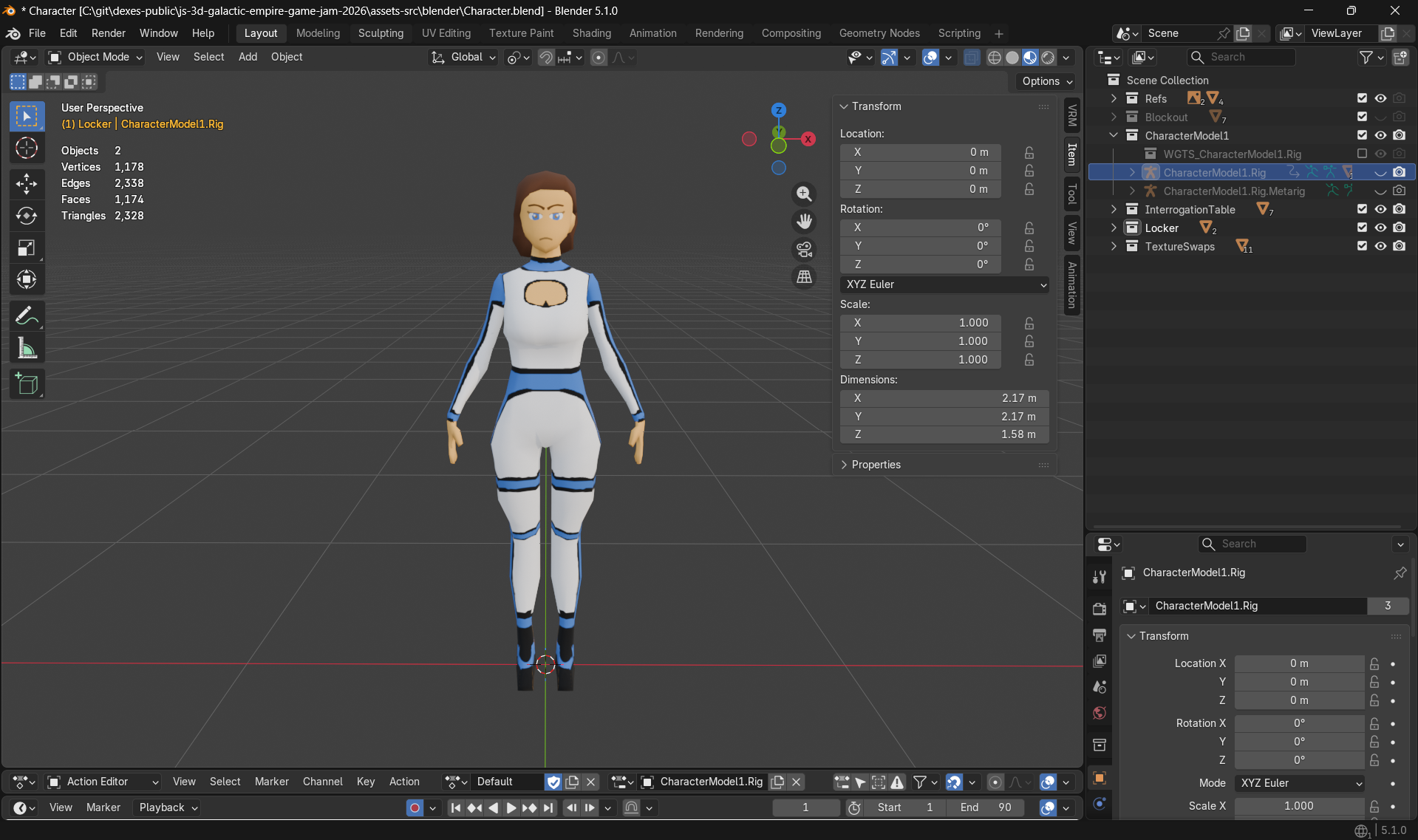This screenshot has width=1418, height=840.
Task: Open Render Properties in the properties editor
Action: (1099, 608)
